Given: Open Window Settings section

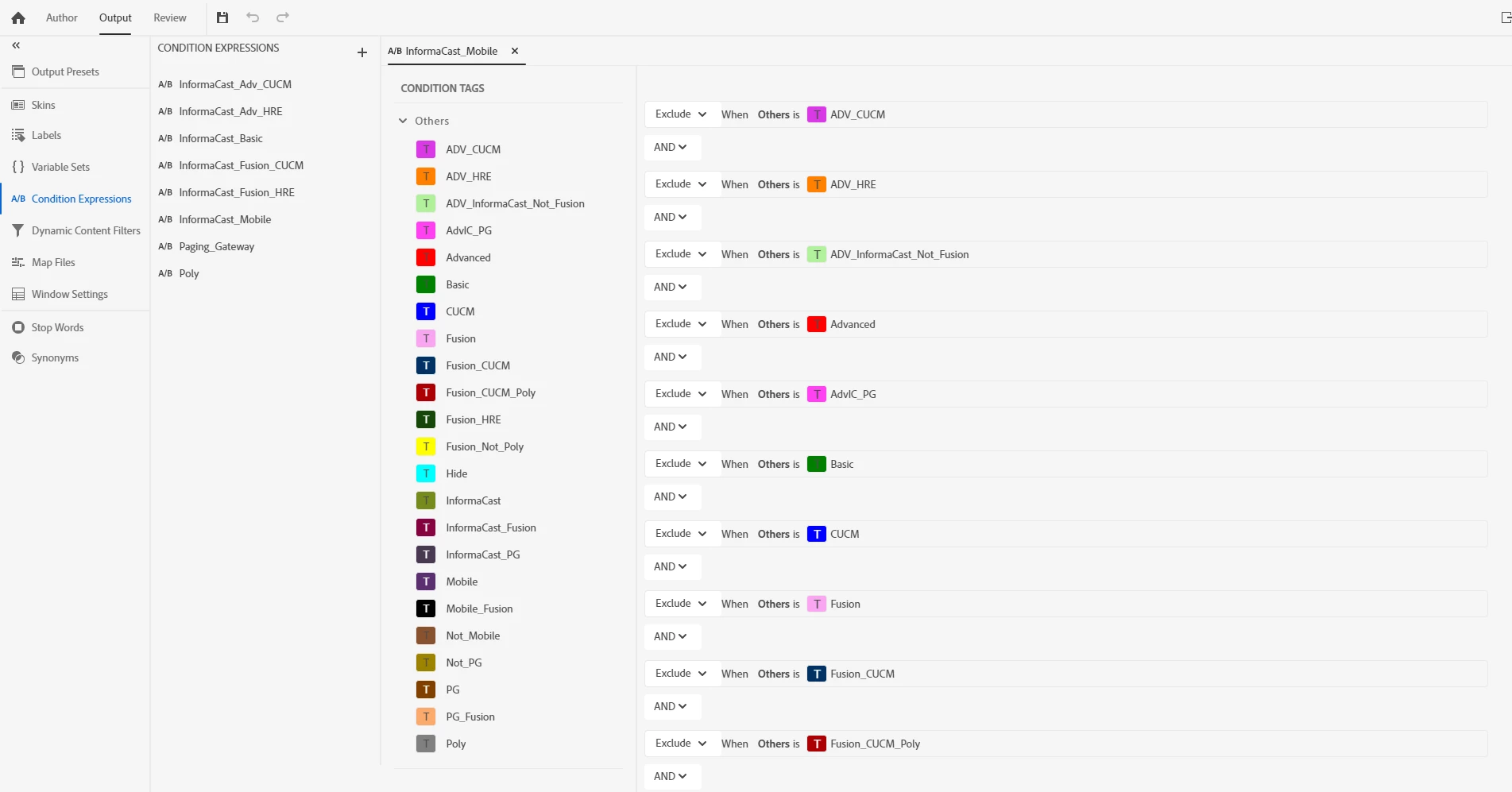Looking at the screenshot, I should pos(69,294).
